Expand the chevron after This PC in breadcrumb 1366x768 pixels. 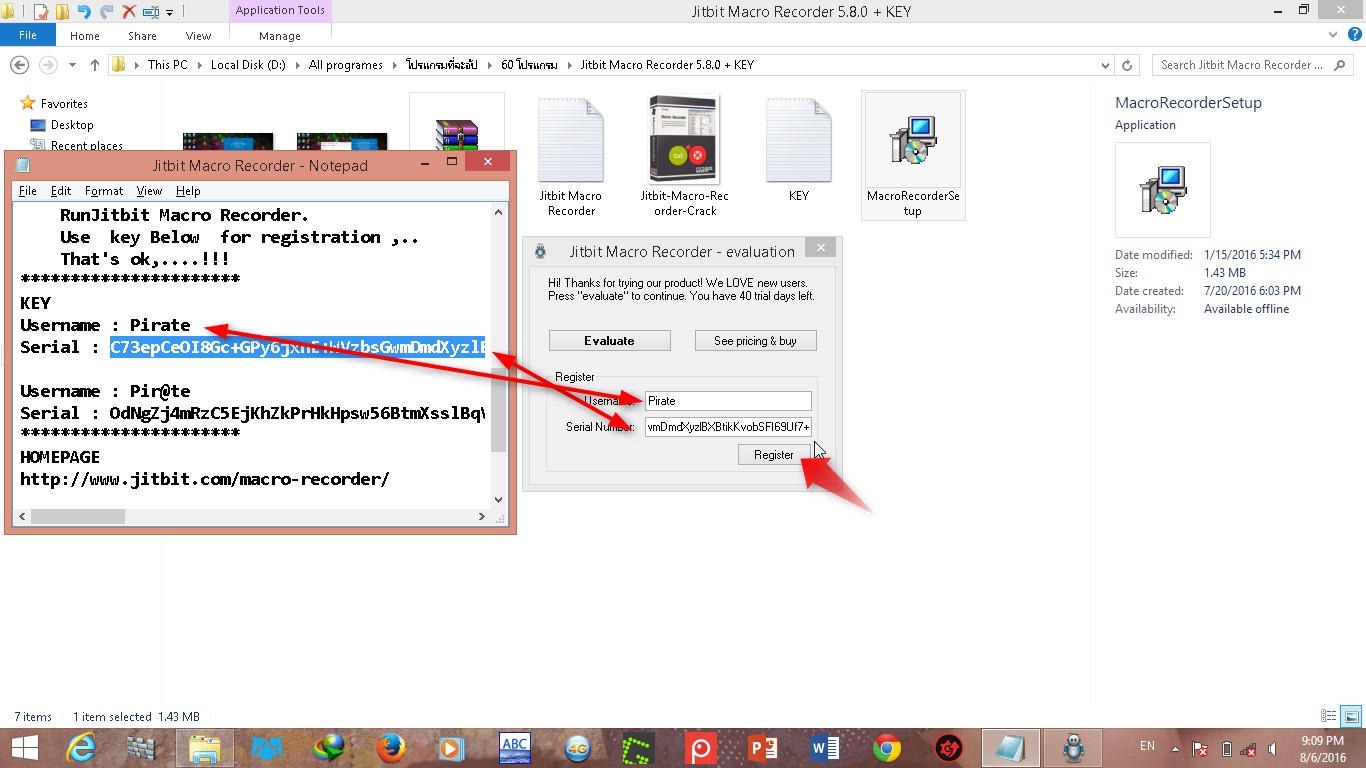(198, 65)
